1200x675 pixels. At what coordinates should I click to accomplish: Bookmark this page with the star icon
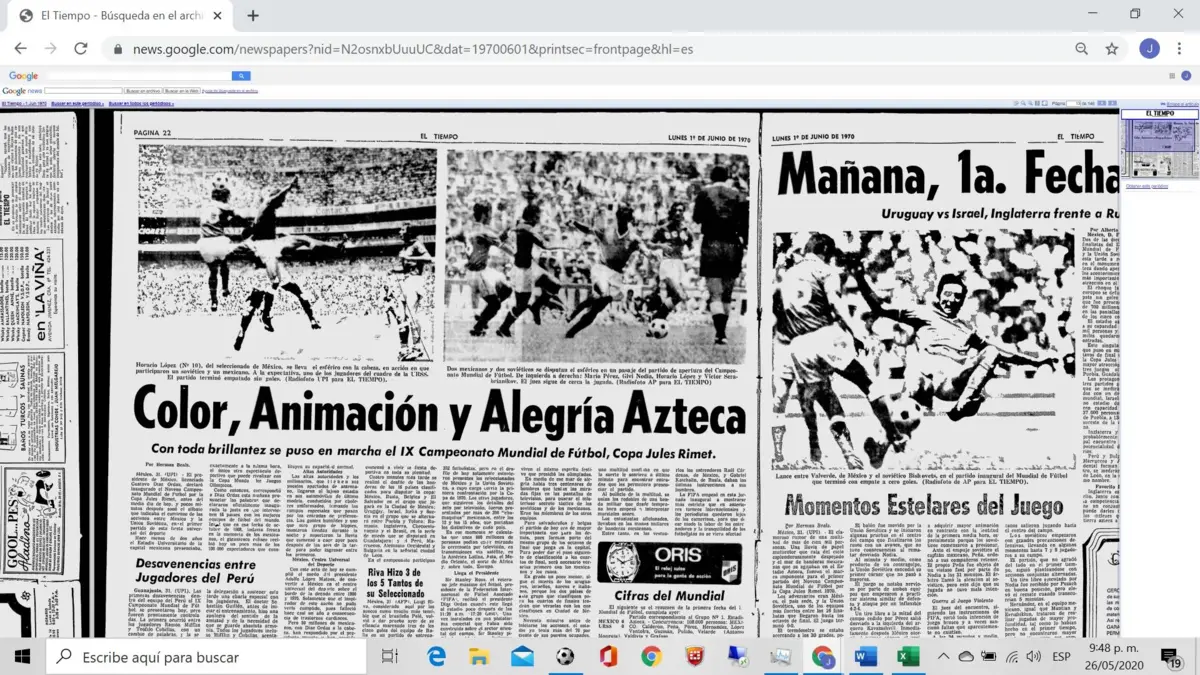(x=1111, y=49)
